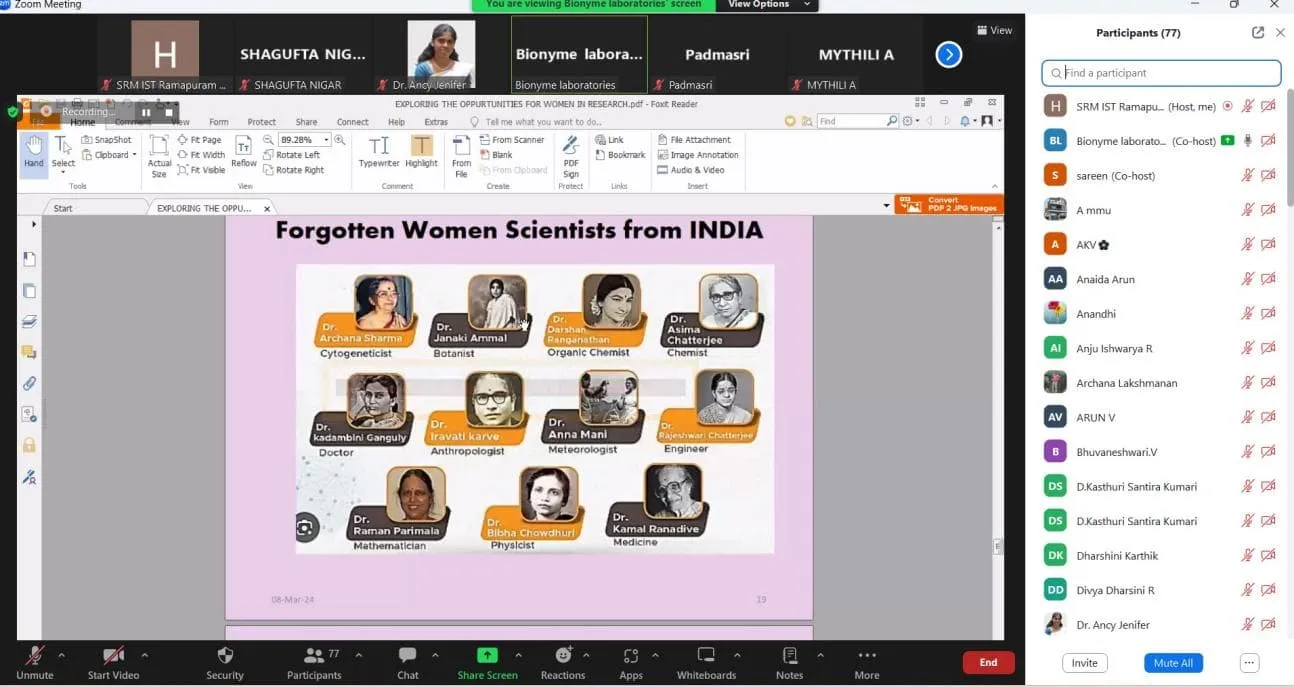Open the PDF Sign tool
The width and height of the screenshot is (1294, 687).
click(571, 157)
